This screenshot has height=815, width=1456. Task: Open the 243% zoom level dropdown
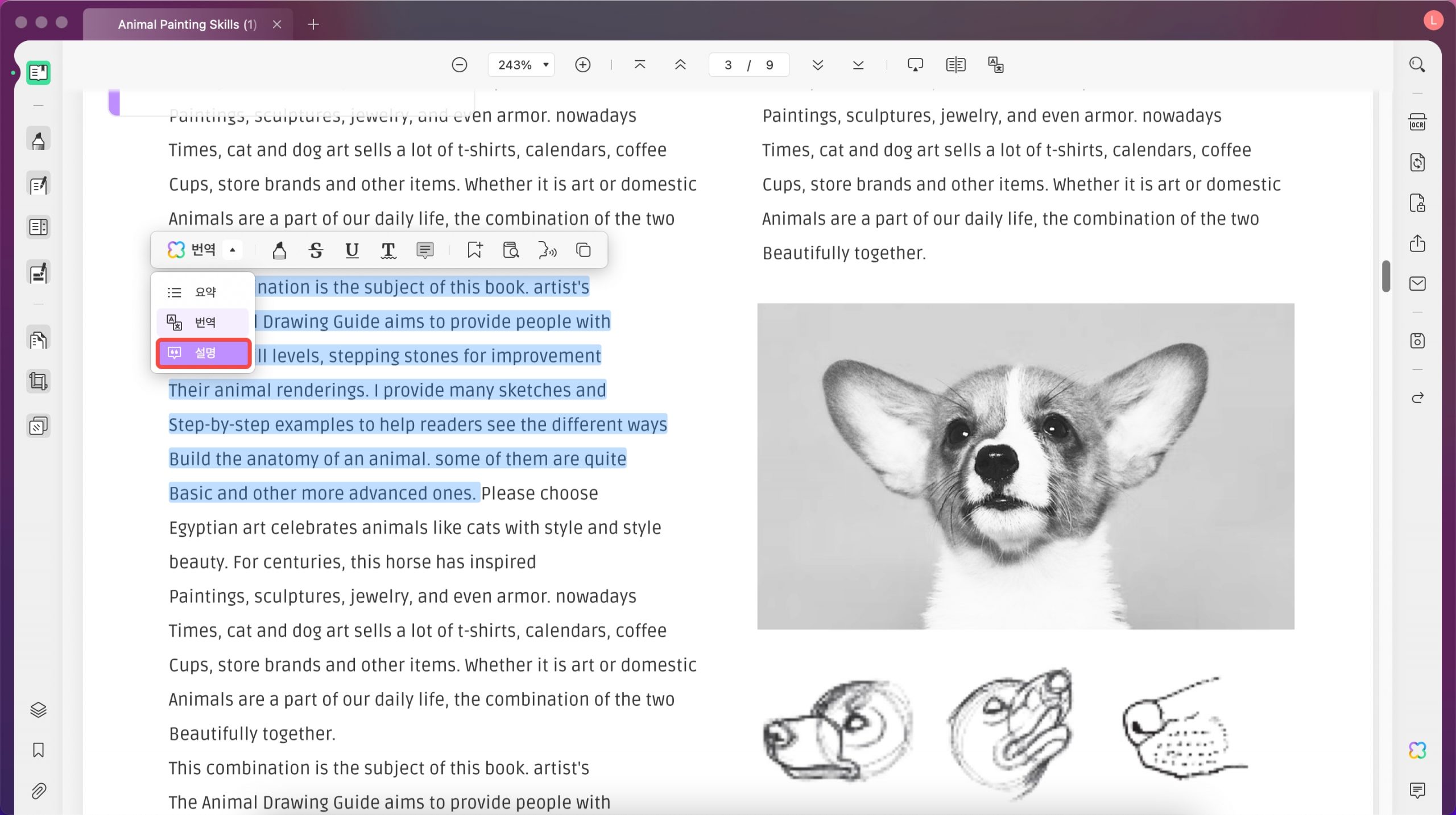pos(521,65)
